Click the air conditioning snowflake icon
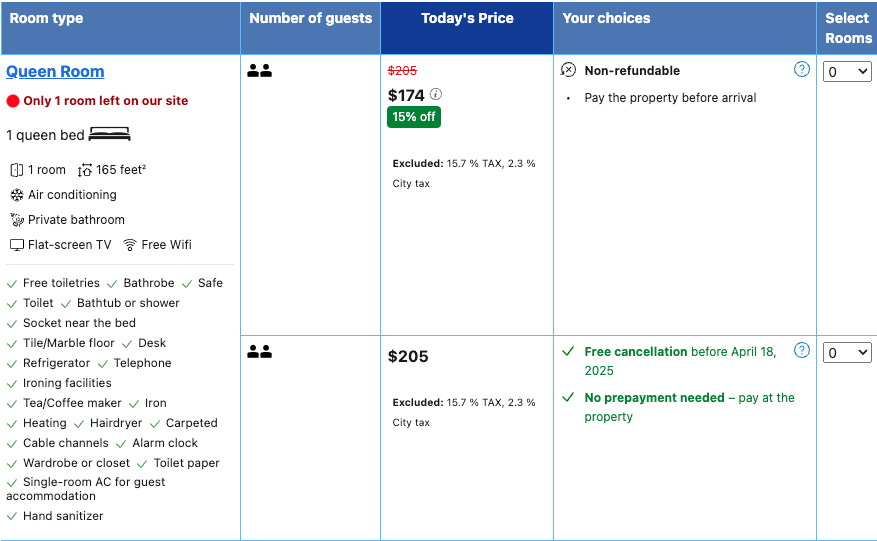 point(17,195)
